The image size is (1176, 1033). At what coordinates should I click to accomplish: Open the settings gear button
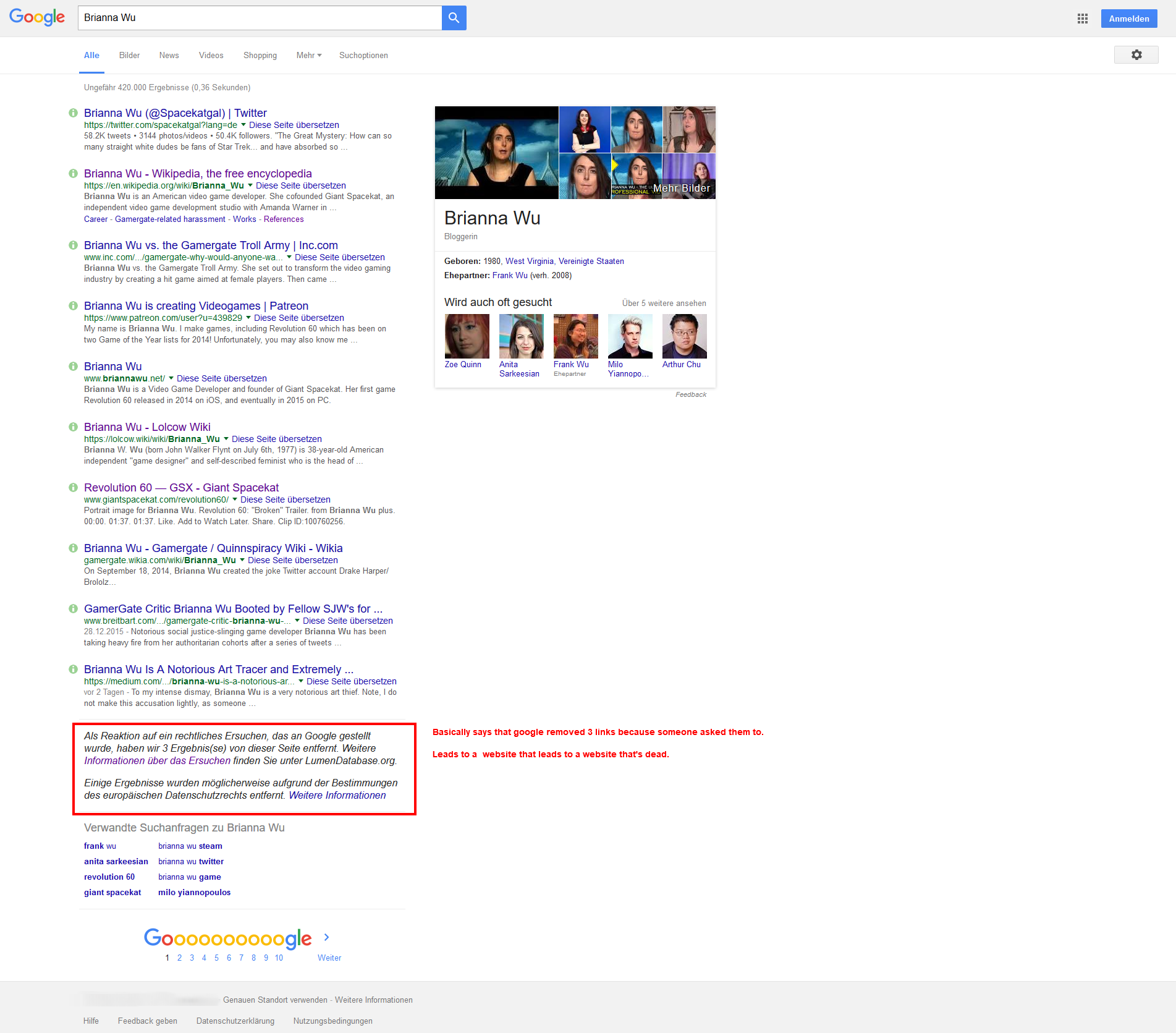(x=1136, y=55)
